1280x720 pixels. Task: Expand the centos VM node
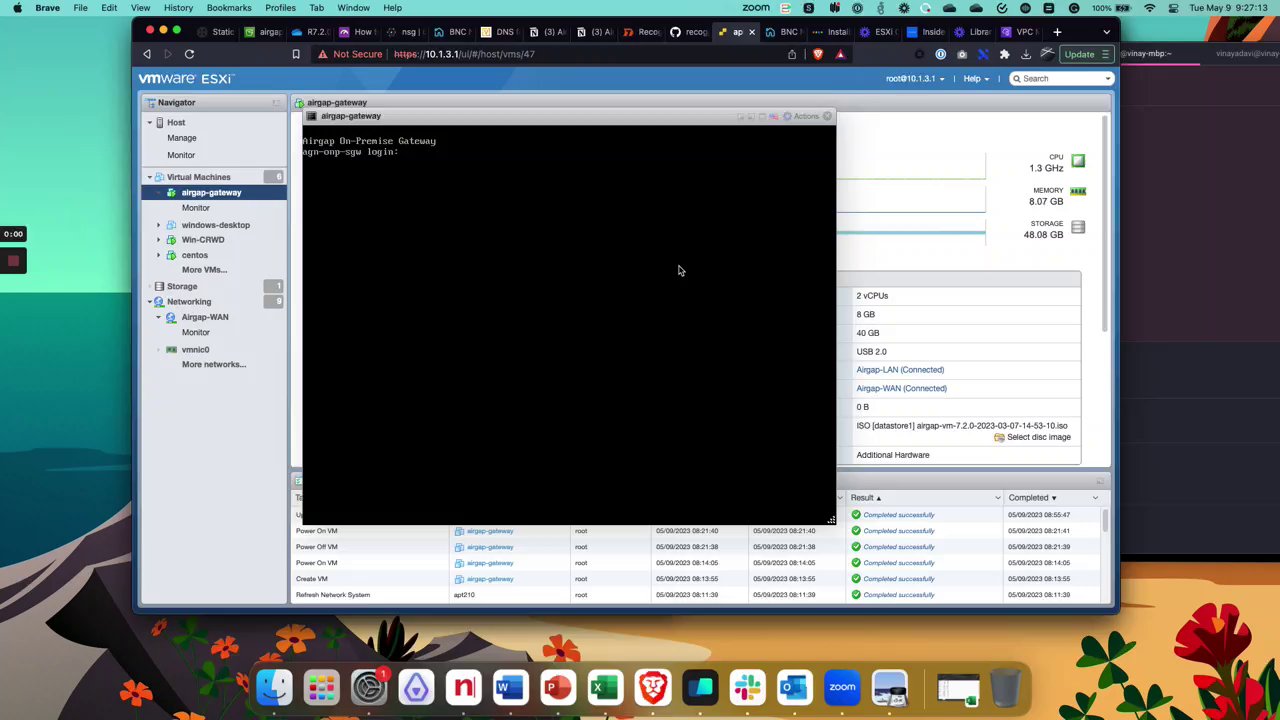(x=158, y=255)
